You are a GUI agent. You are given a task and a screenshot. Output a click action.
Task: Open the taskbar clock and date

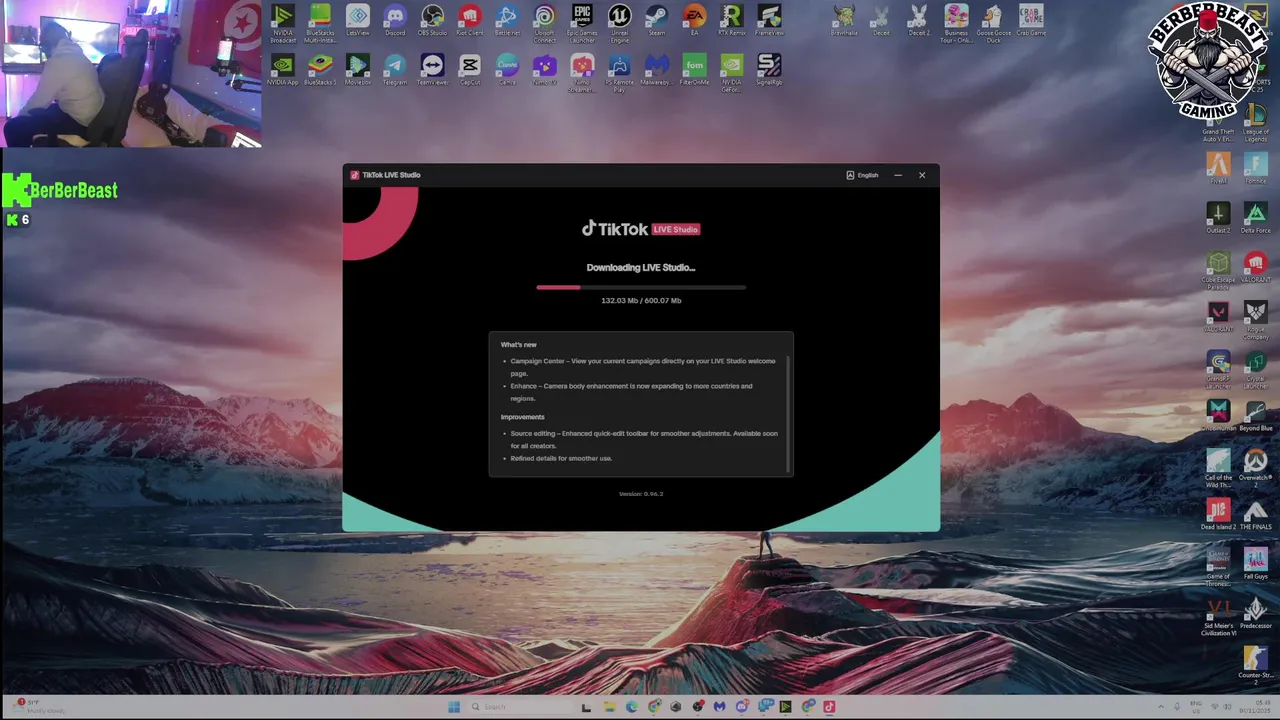tap(1256, 707)
